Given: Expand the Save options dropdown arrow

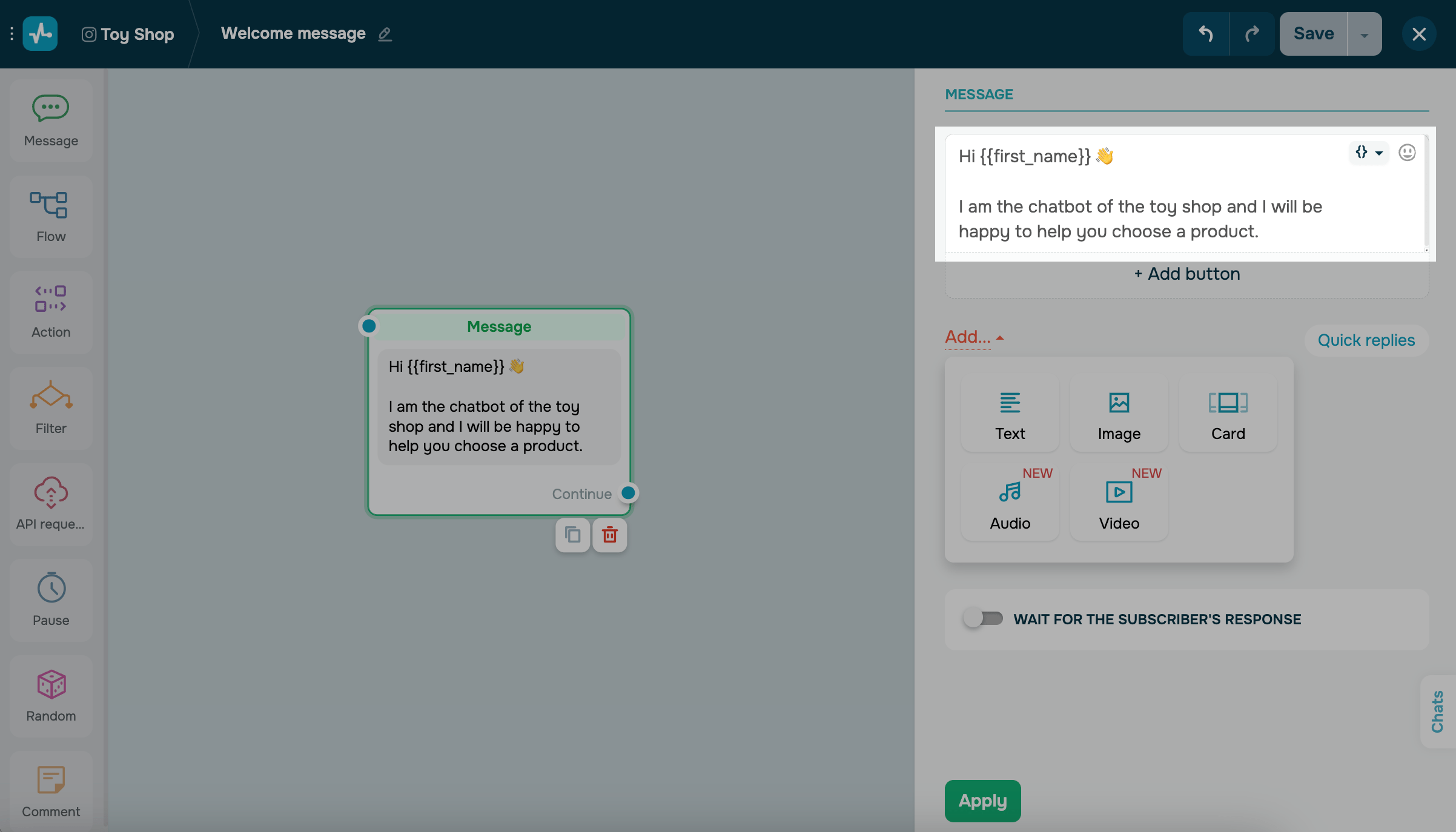Looking at the screenshot, I should [1364, 35].
